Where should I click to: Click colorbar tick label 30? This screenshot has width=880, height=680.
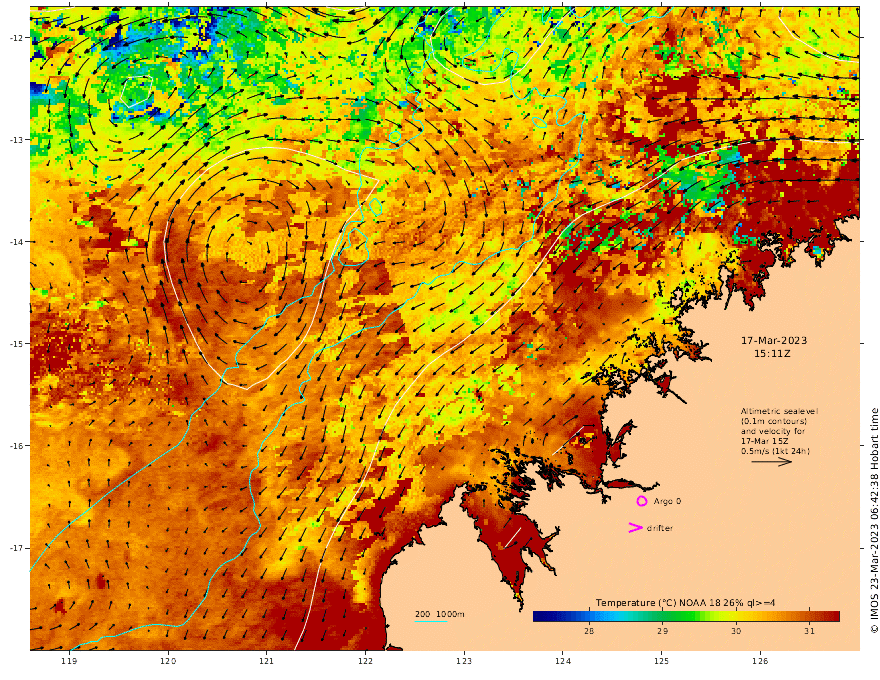click(736, 631)
